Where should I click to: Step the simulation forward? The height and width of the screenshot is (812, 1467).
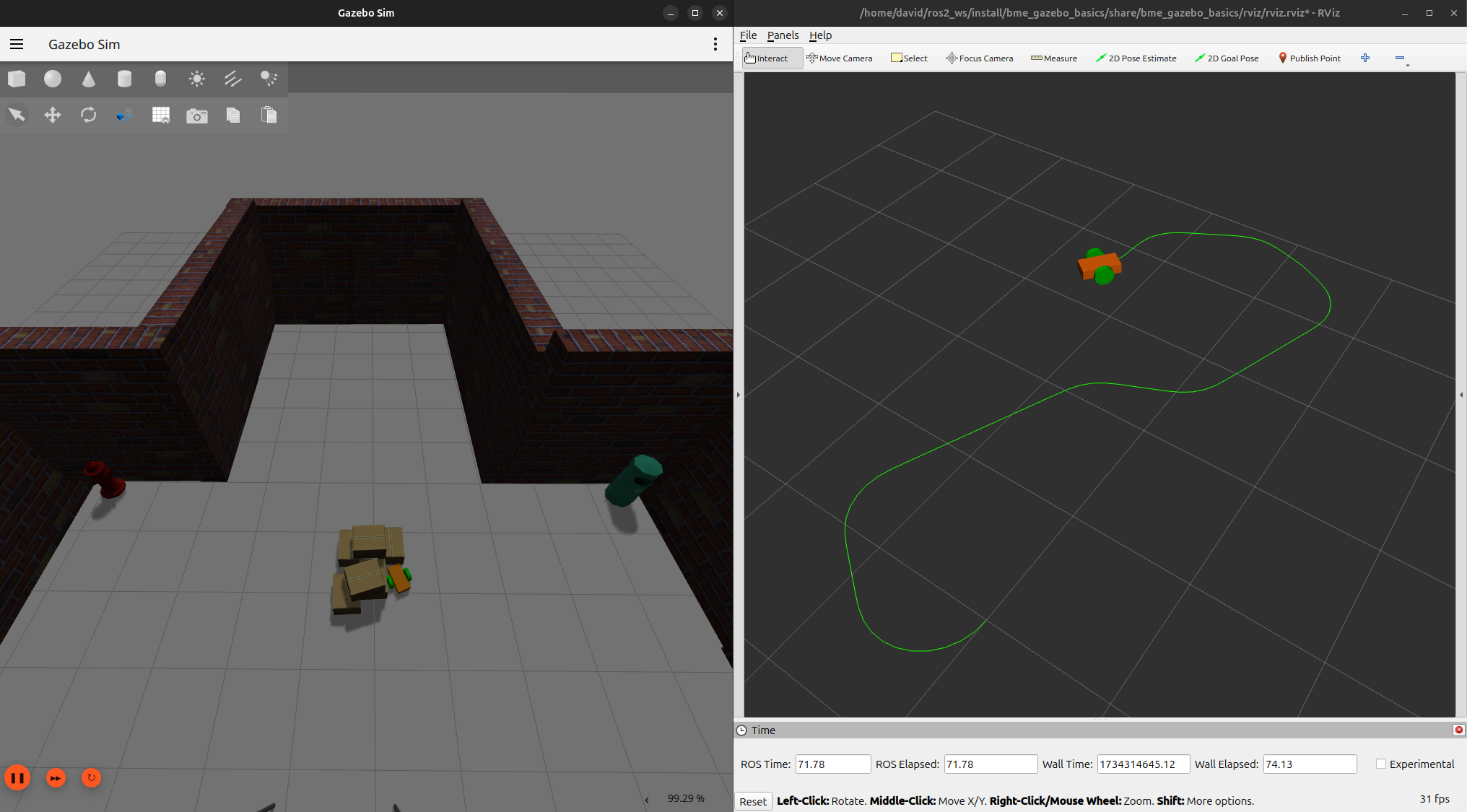coord(56,777)
